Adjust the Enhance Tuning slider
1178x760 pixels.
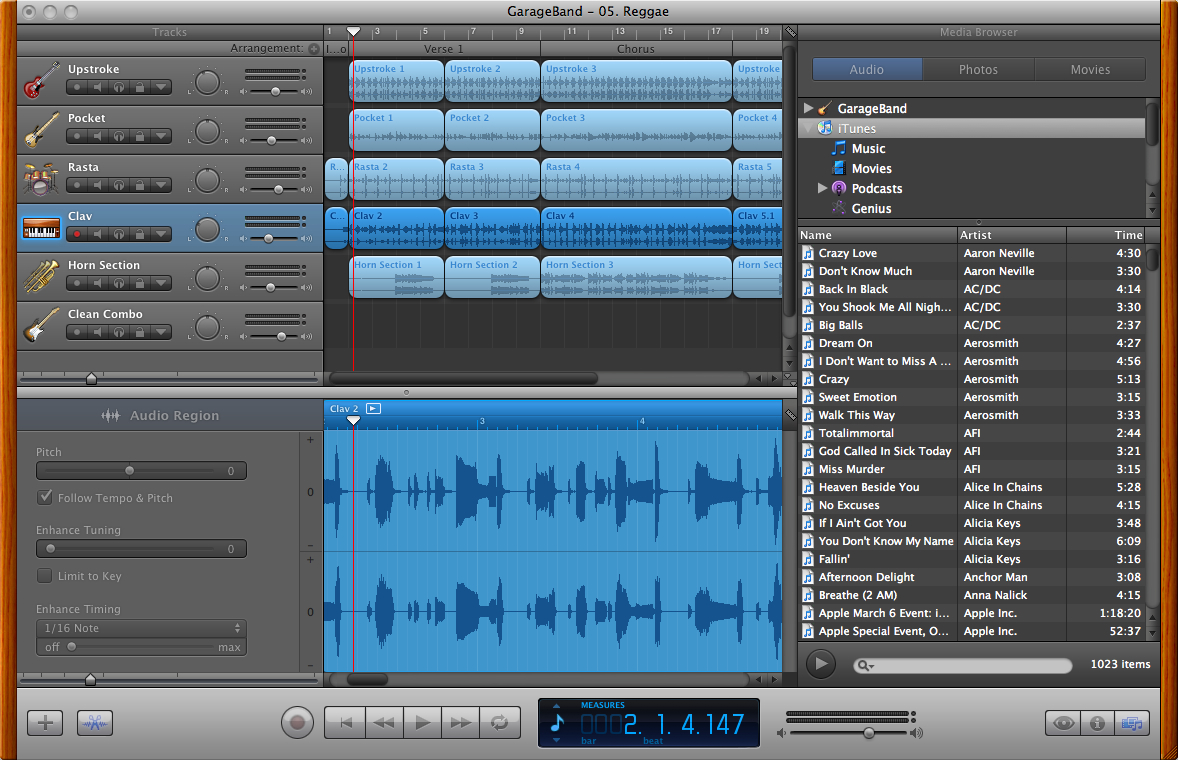point(50,549)
